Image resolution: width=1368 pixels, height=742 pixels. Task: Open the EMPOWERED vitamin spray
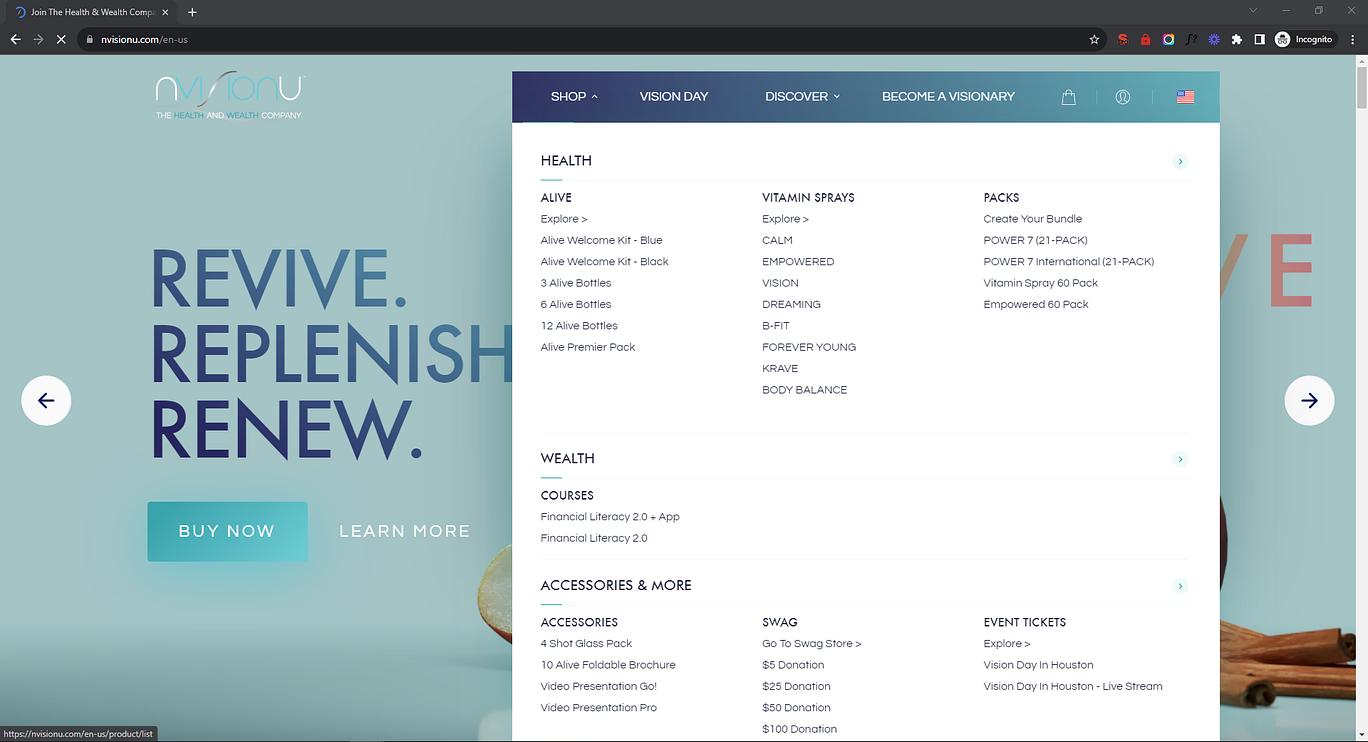[798, 262]
